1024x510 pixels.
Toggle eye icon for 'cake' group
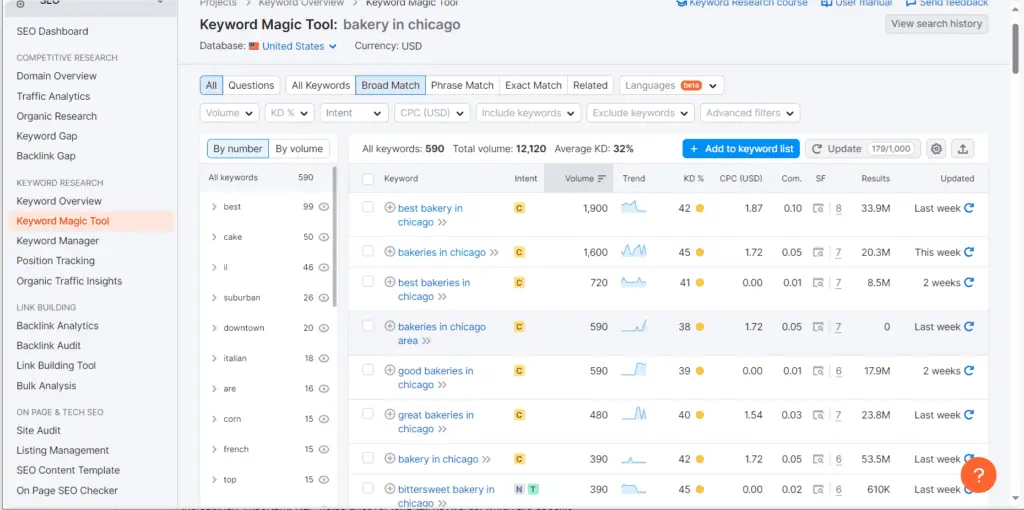(323, 238)
